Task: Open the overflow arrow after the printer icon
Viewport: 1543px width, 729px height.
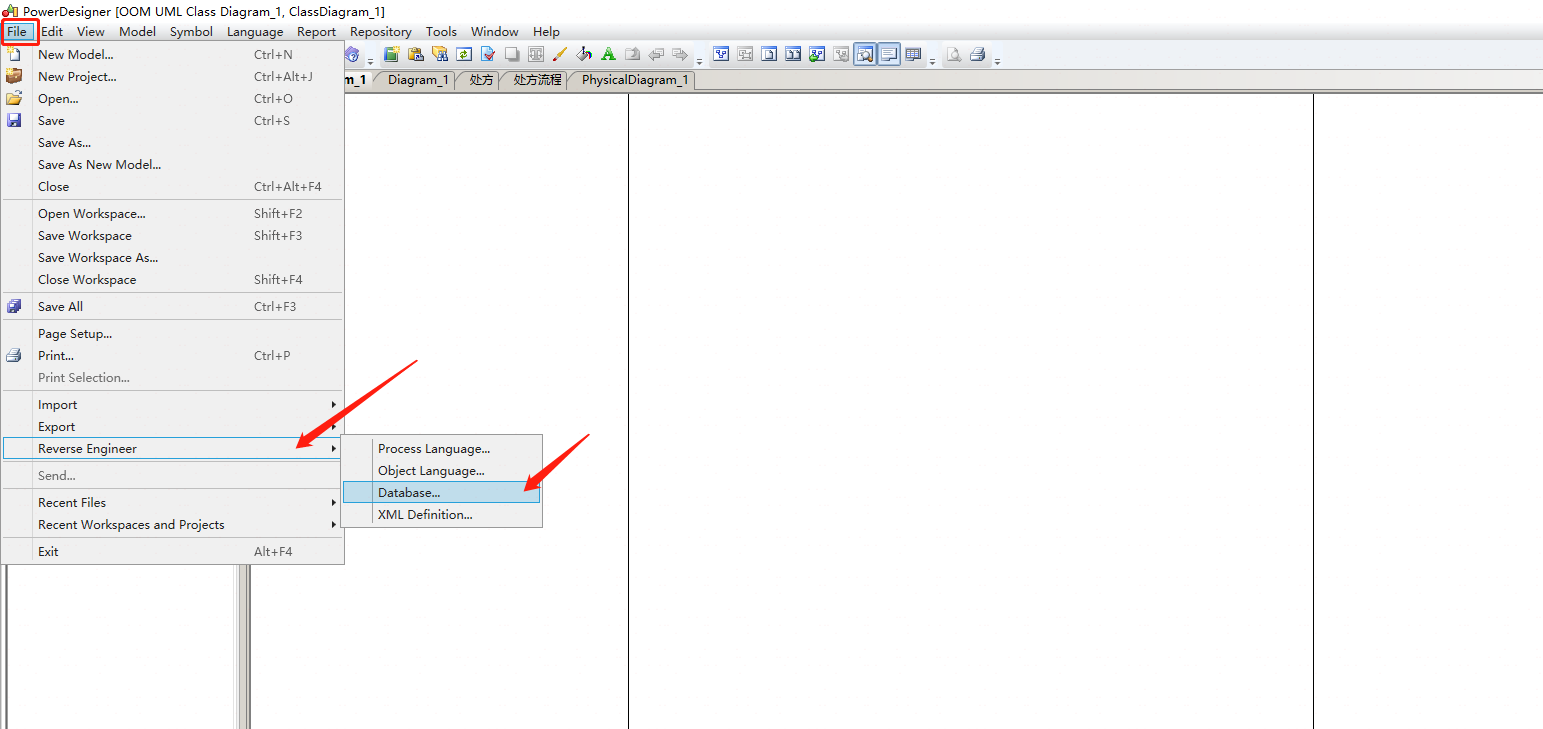Action: click(997, 61)
